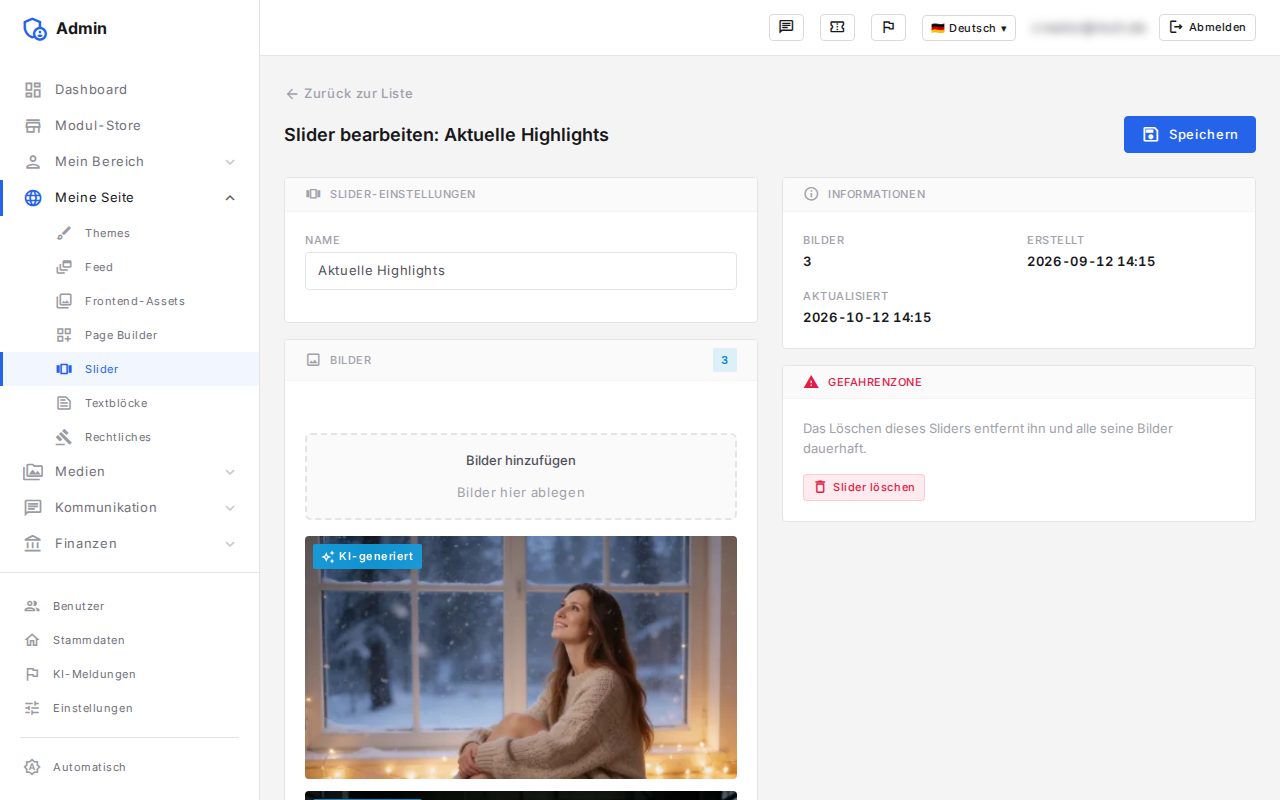Expand the Medien section
The image size is (1280, 800).
(130, 472)
